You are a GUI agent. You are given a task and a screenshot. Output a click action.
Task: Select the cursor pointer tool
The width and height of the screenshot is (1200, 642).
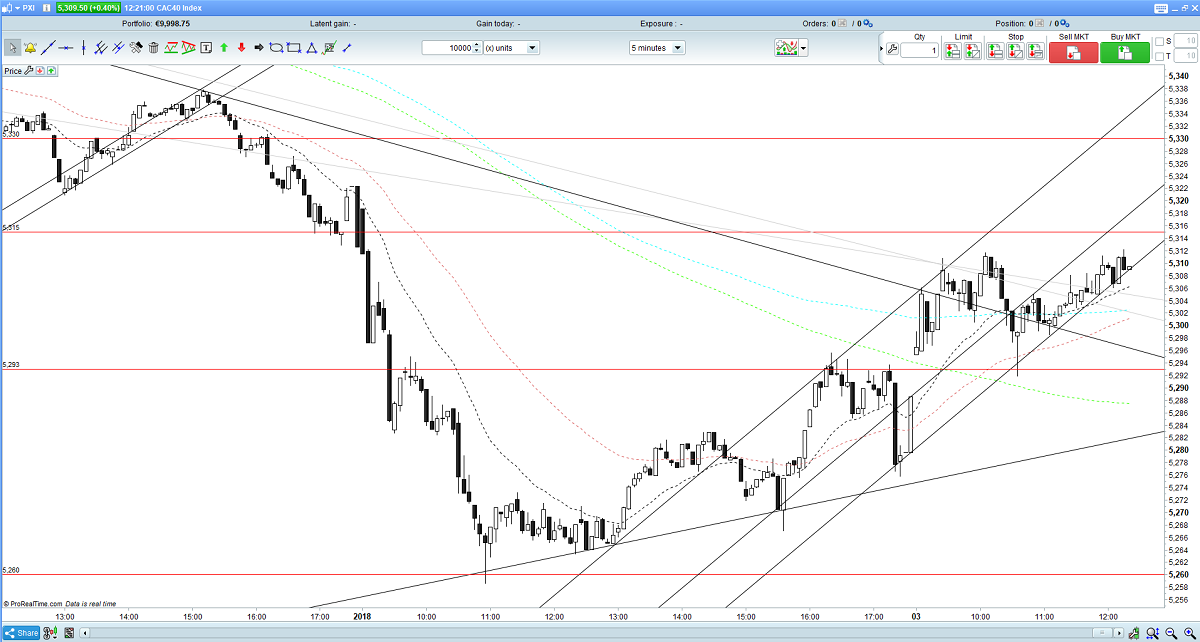pos(13,48)
